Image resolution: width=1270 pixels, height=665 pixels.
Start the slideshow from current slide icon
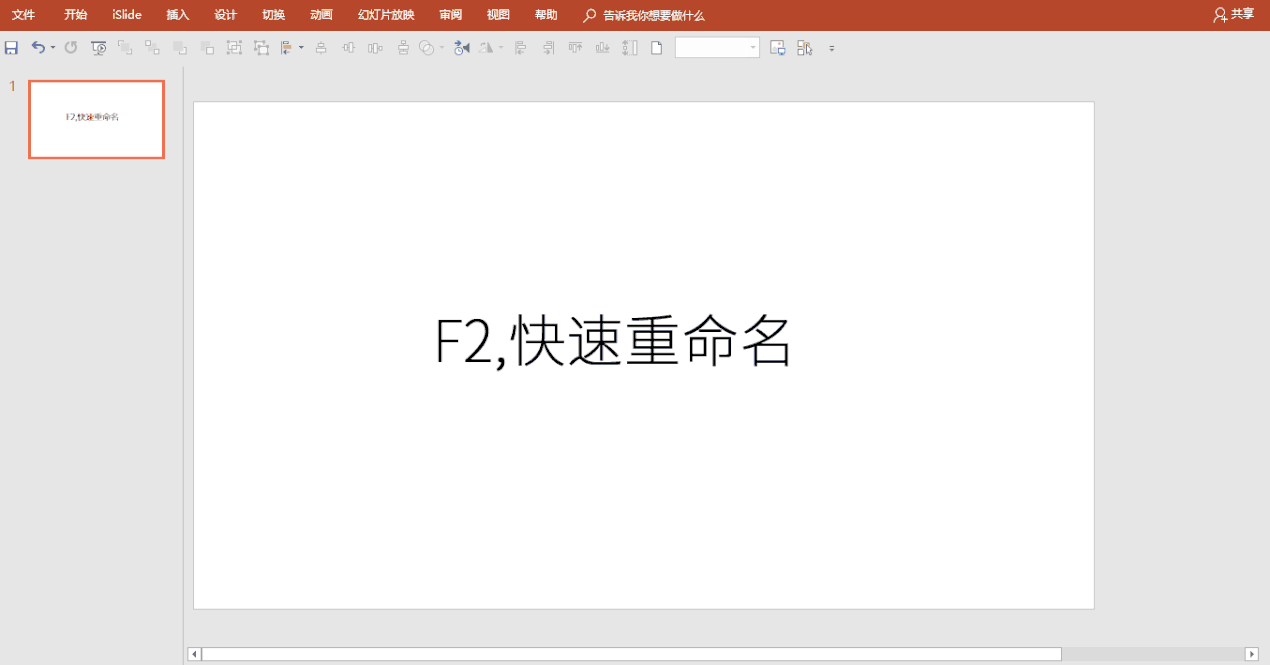pos(99,47)
